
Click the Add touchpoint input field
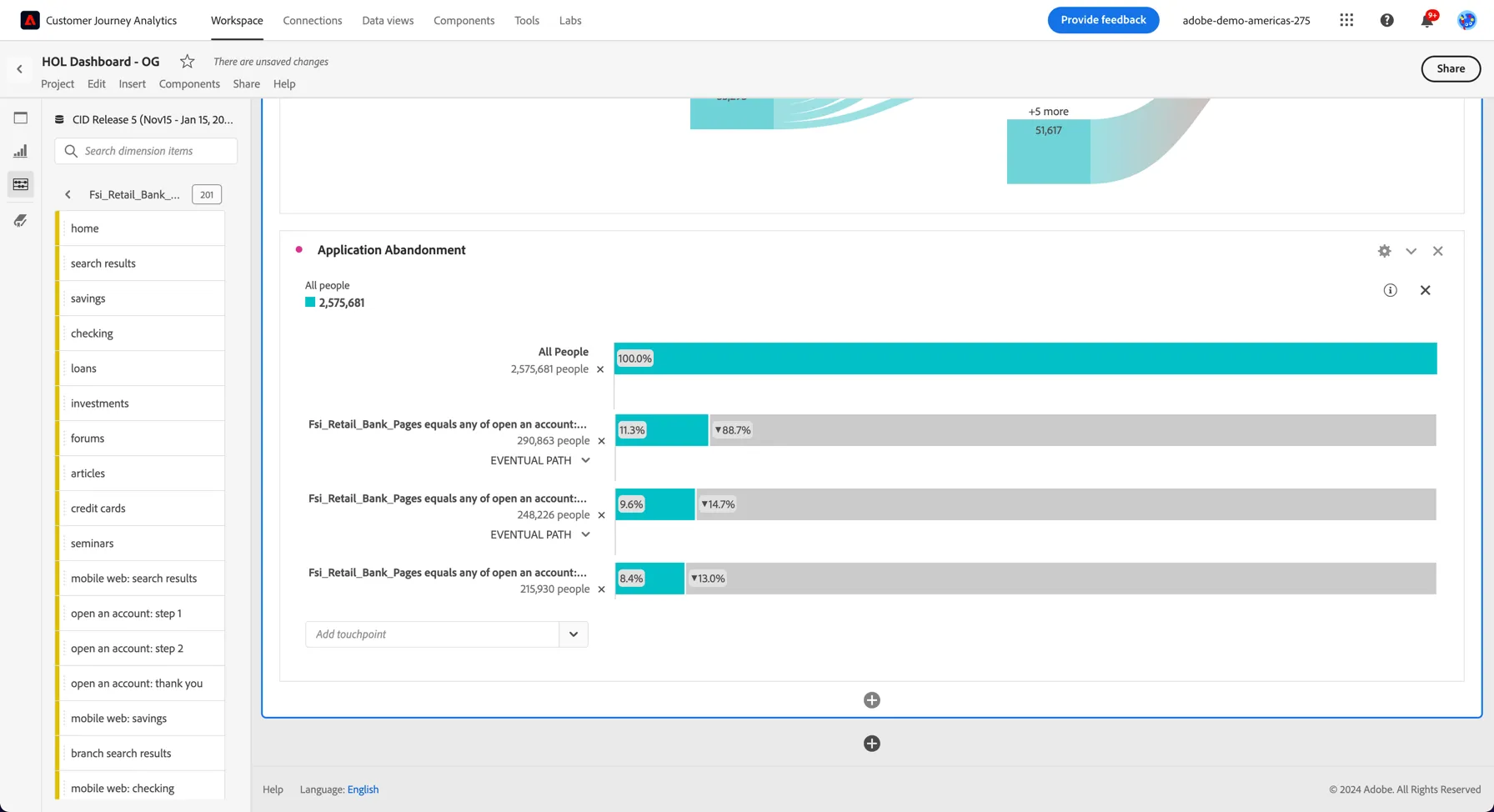point(433,634)
